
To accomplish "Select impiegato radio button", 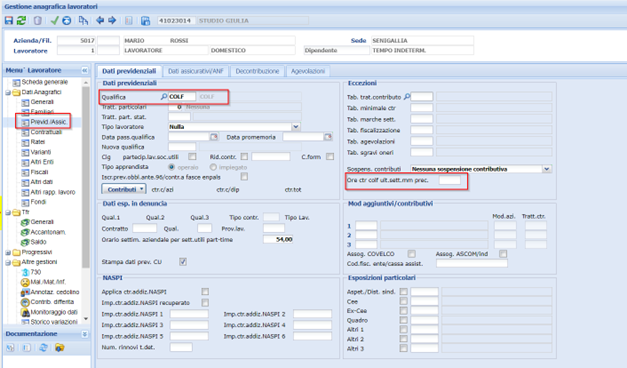I will coord(213,167).
